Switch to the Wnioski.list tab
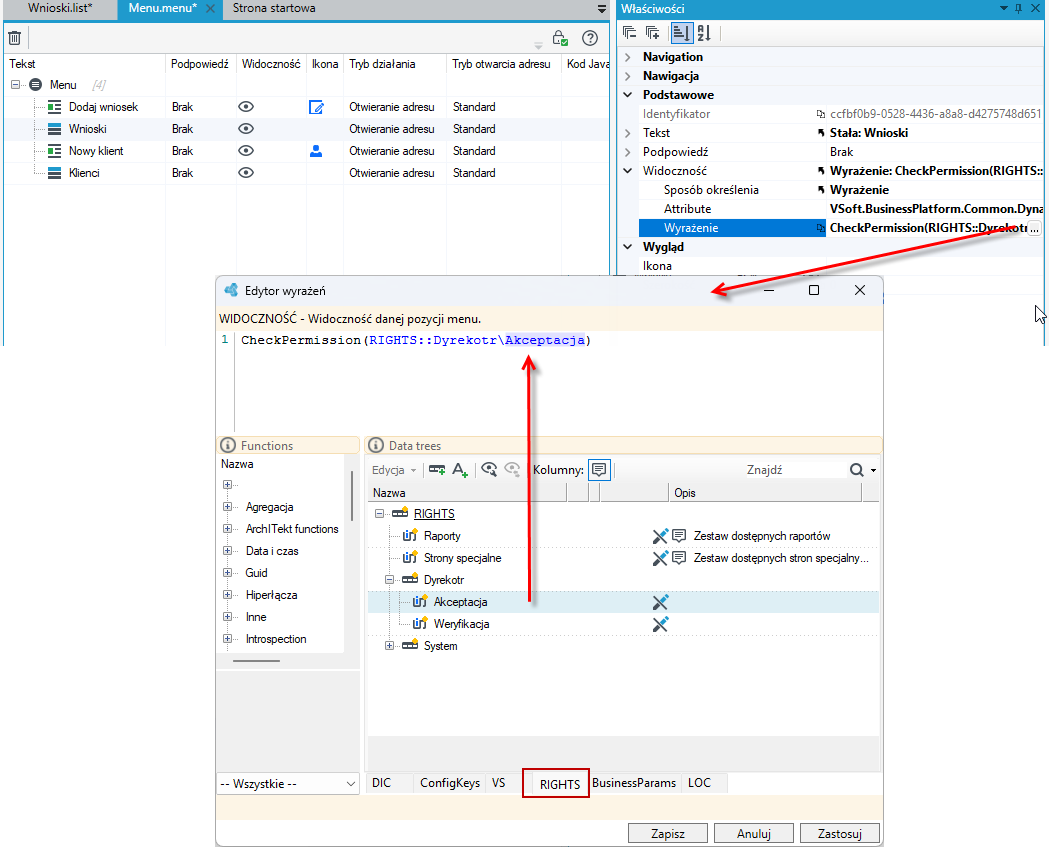Screen dimensions: 1049x857 pyautogui.click(x=60, y=9)
